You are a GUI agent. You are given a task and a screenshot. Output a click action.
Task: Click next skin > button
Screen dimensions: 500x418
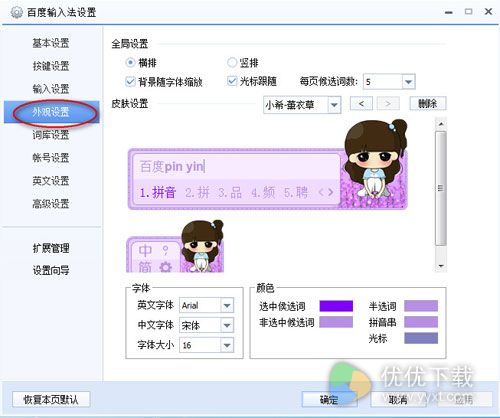(388, 104)
